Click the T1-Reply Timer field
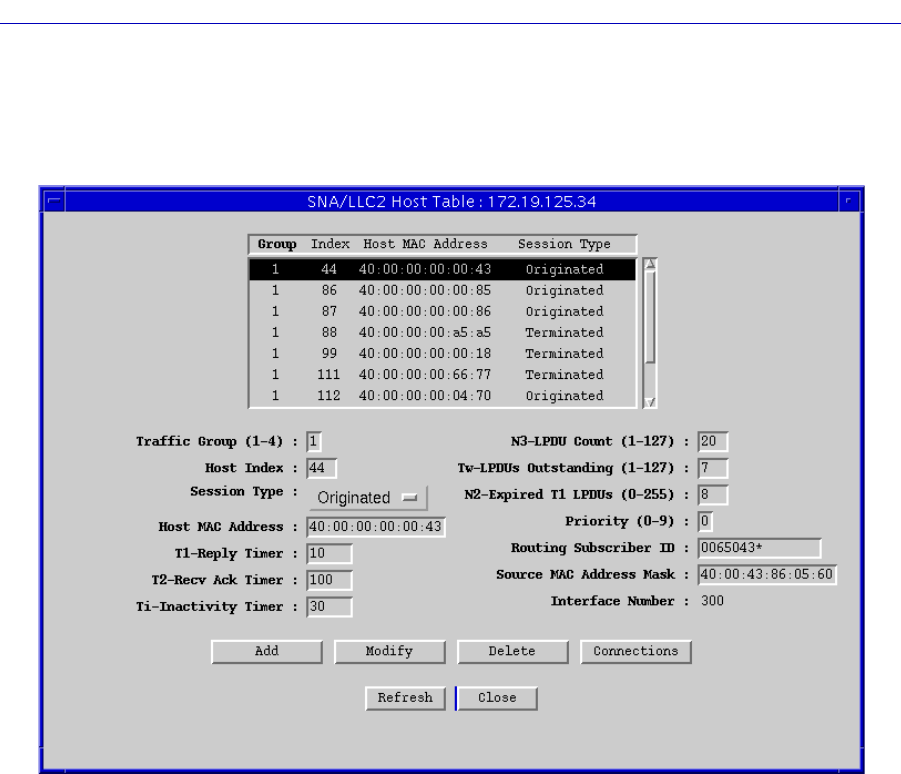This screenshot has width=901, height=774. (x=329, y=553)
